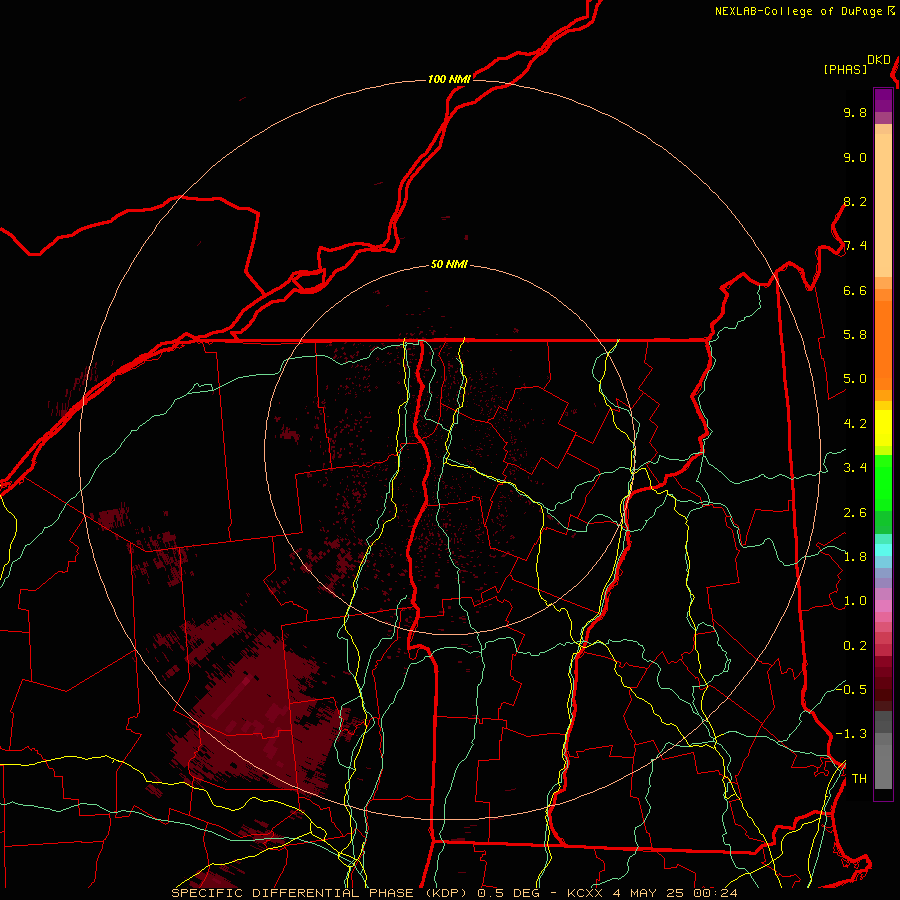Viewport: 900px width, 900px height.
Task: Click the 2.6 value on the color scale
Action: click(x=855, y=512)
